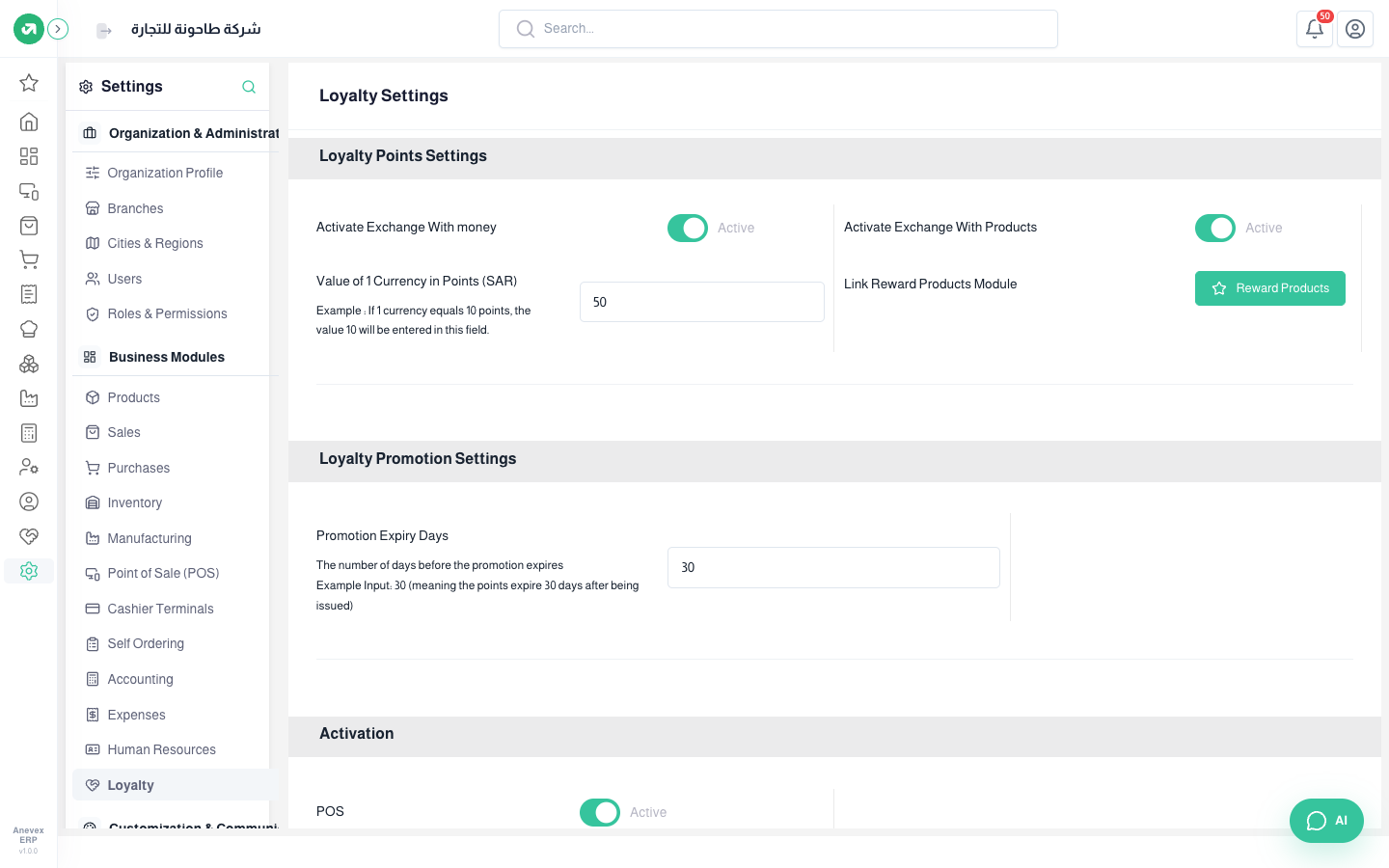
Task: Open dashboard grid icon in left rail
Action: point(29,156)
